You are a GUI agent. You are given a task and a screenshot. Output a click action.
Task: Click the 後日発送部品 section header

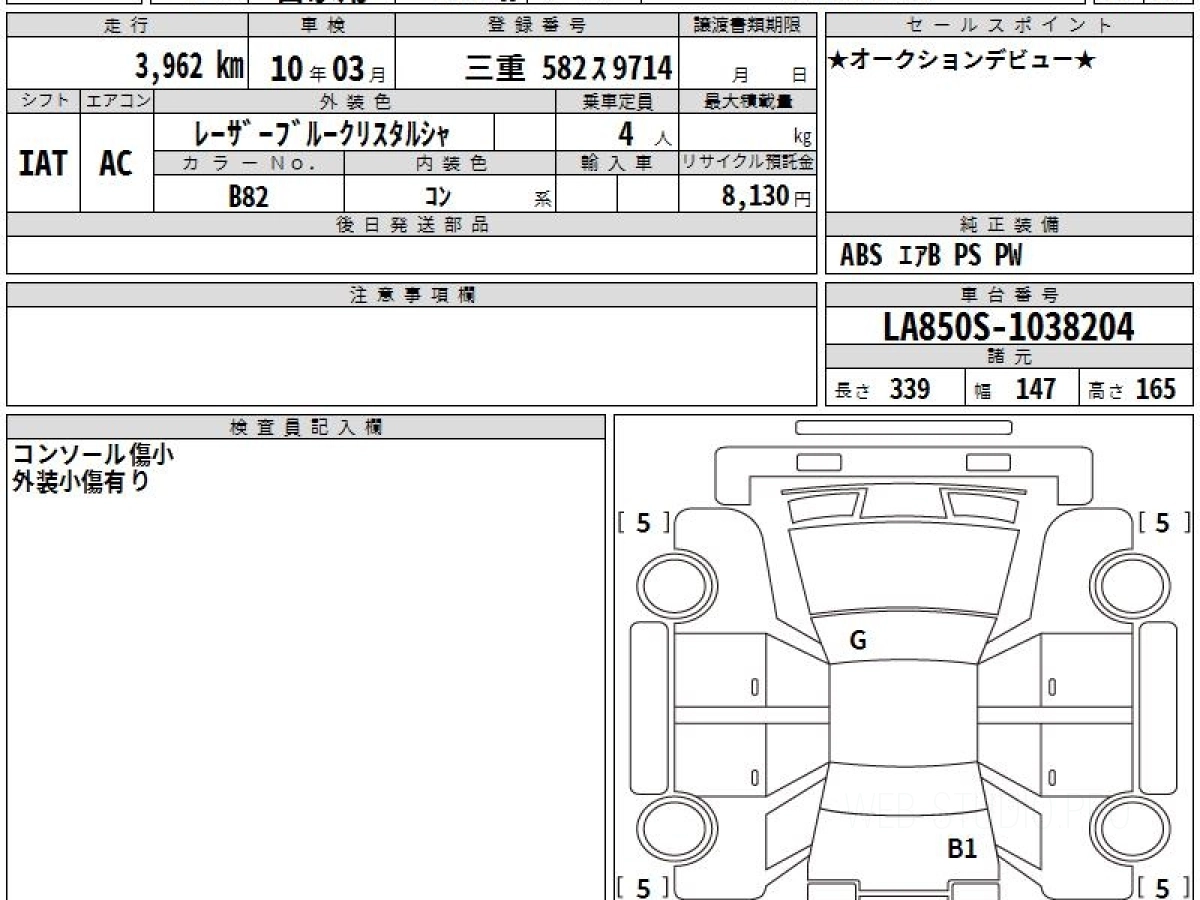tap(411, 224)
